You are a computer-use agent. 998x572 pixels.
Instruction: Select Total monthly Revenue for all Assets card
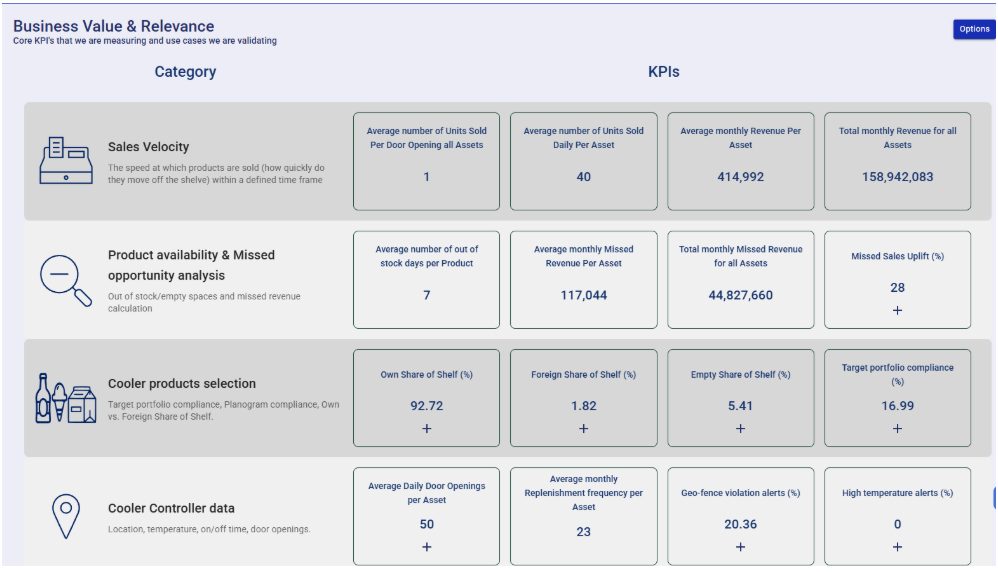[x=897, y=161]
